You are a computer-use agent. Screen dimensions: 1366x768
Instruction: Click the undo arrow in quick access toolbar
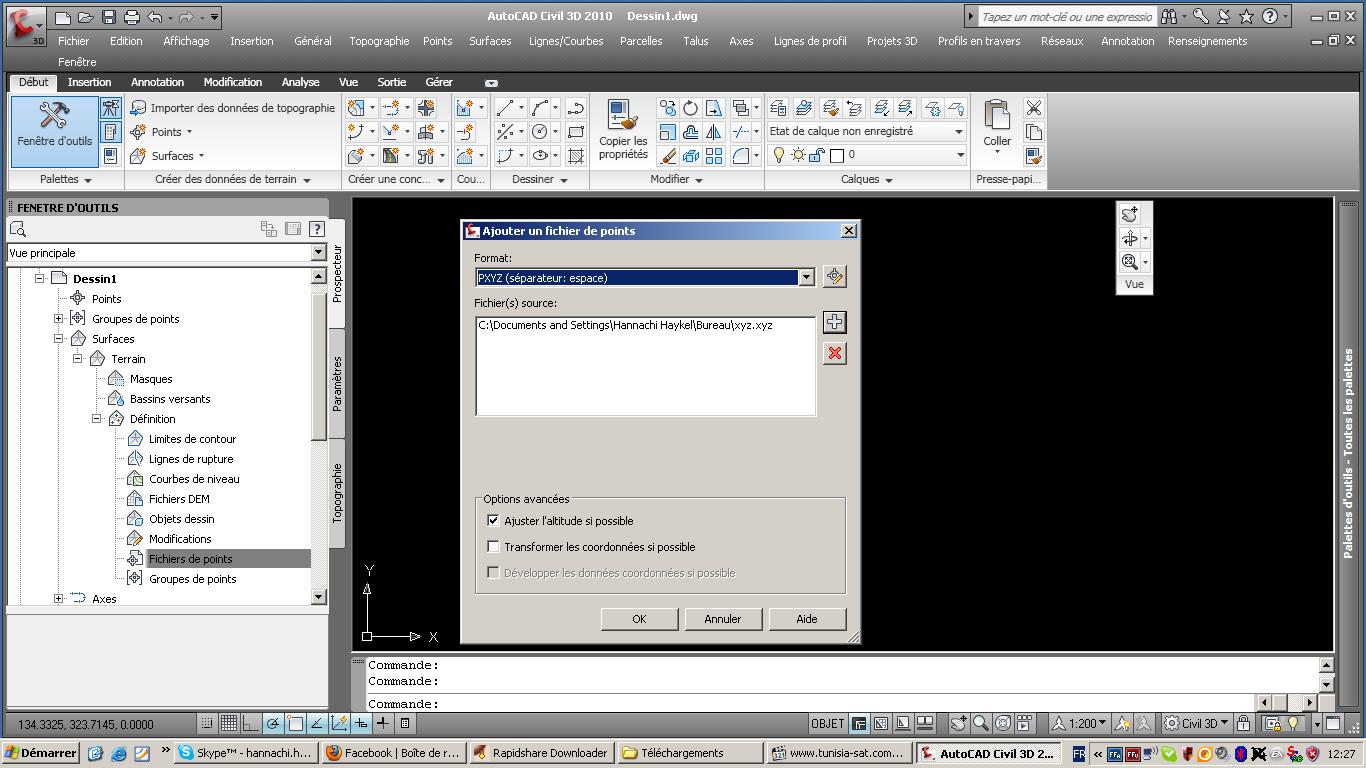point(154,17)
